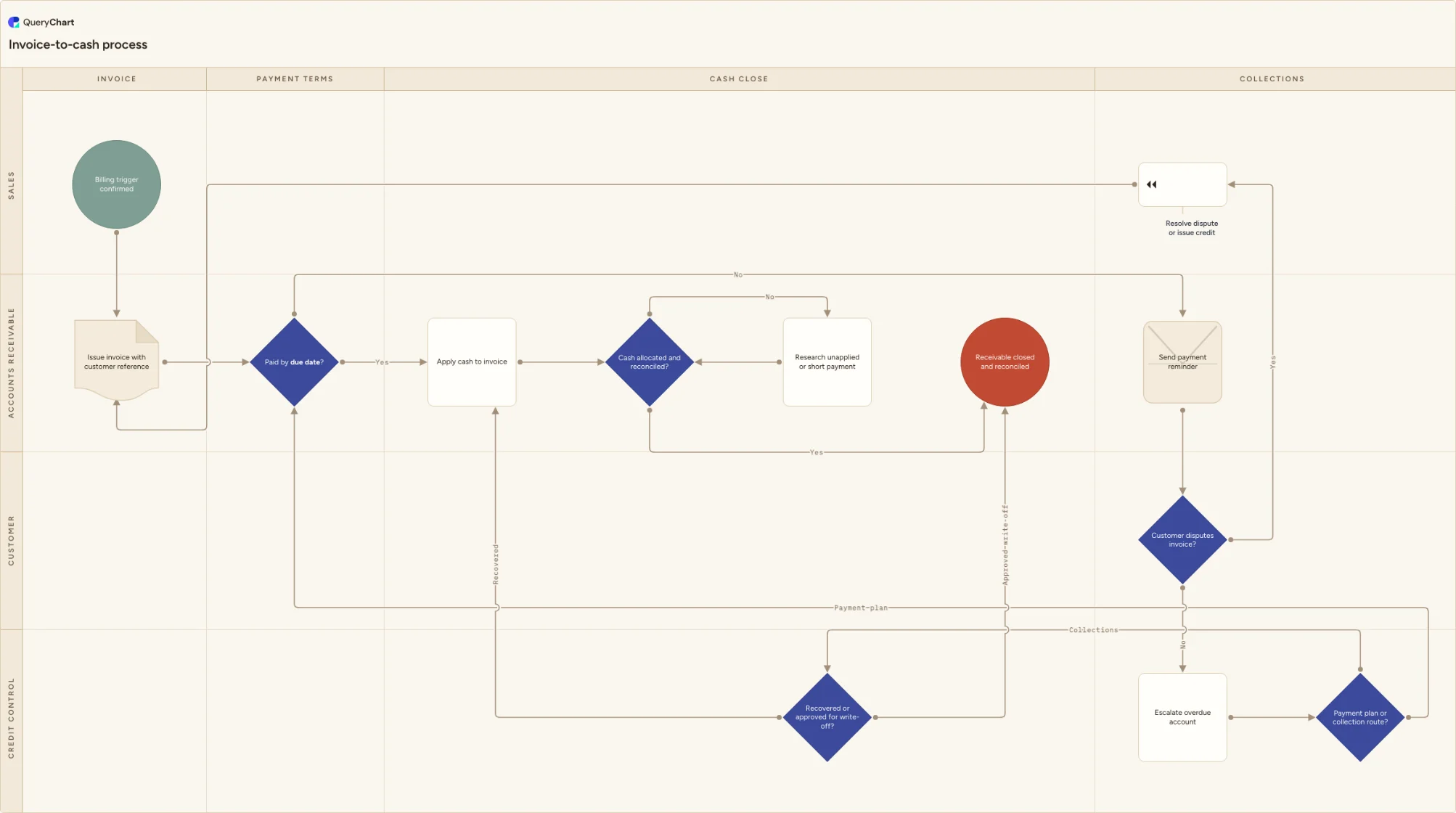Select the Customer disputes invoice? decision
Image resolution: width=1456 pixels, height=813 pixels.
1182,539
